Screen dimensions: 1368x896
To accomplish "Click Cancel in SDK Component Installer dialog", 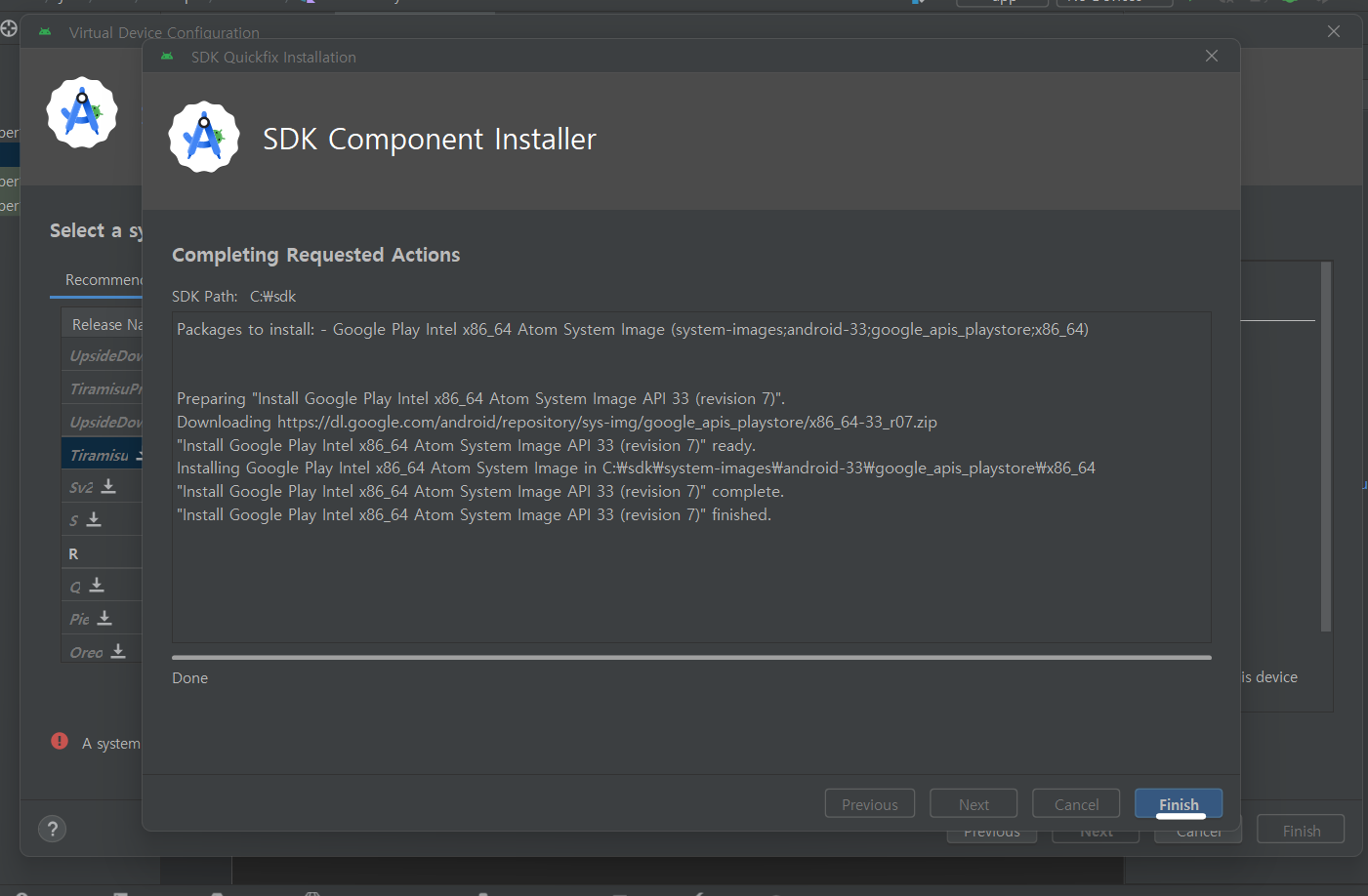I will 1076,803.
